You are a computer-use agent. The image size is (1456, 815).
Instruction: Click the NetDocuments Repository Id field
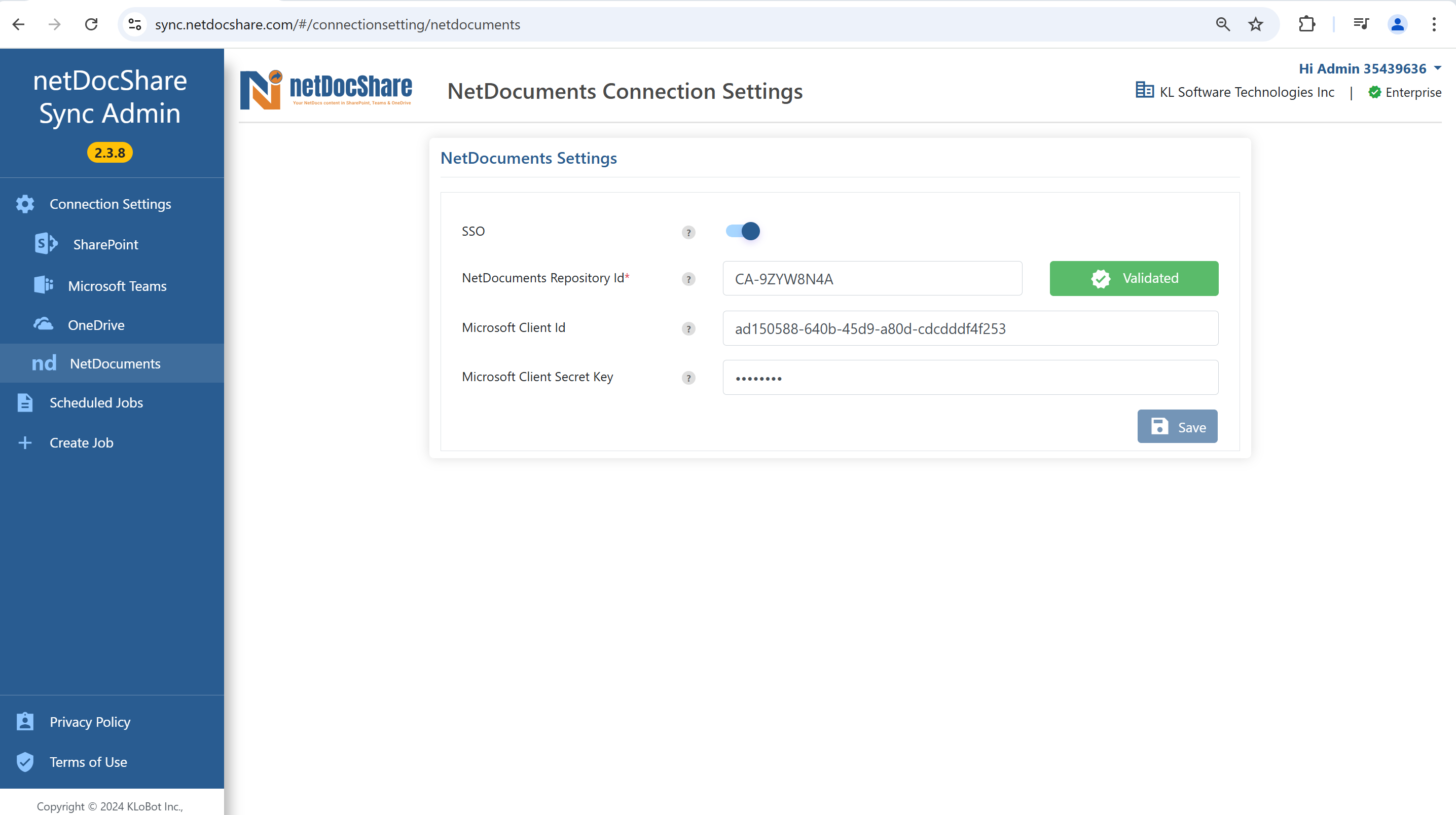[872, 278]
